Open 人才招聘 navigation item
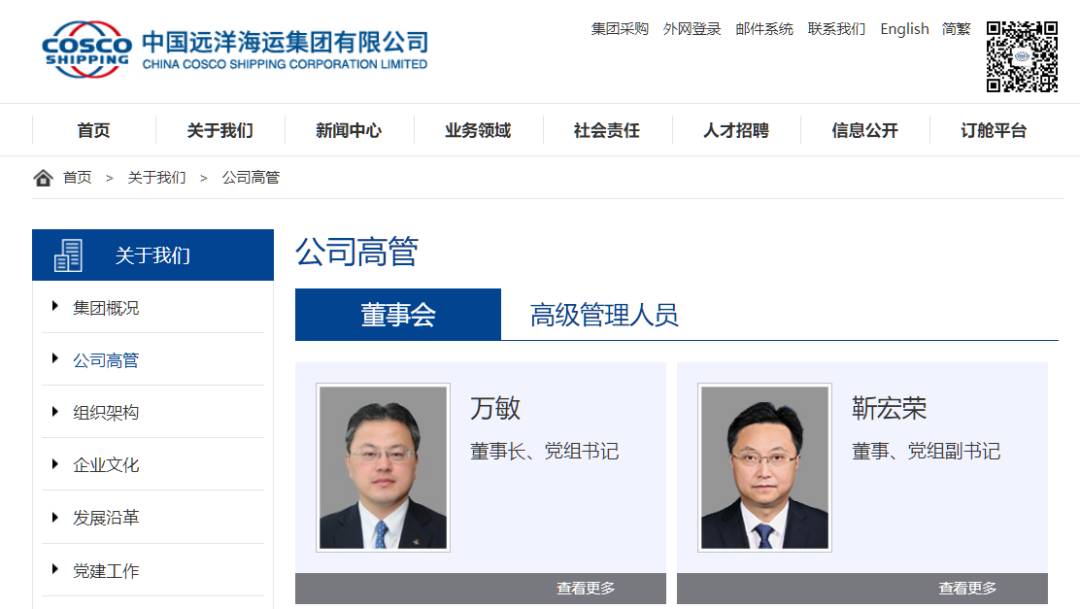The height and width of the screenshot is (609, 1080). point(736,130)
